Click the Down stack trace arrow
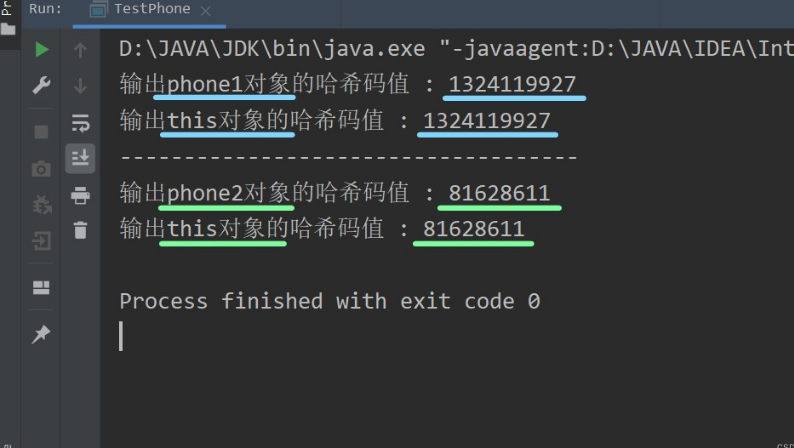 point(81,87)
